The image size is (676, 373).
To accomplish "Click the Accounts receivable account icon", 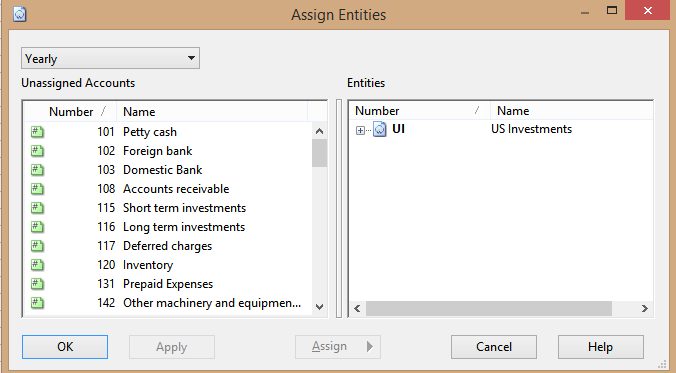I will click(37, 189).
